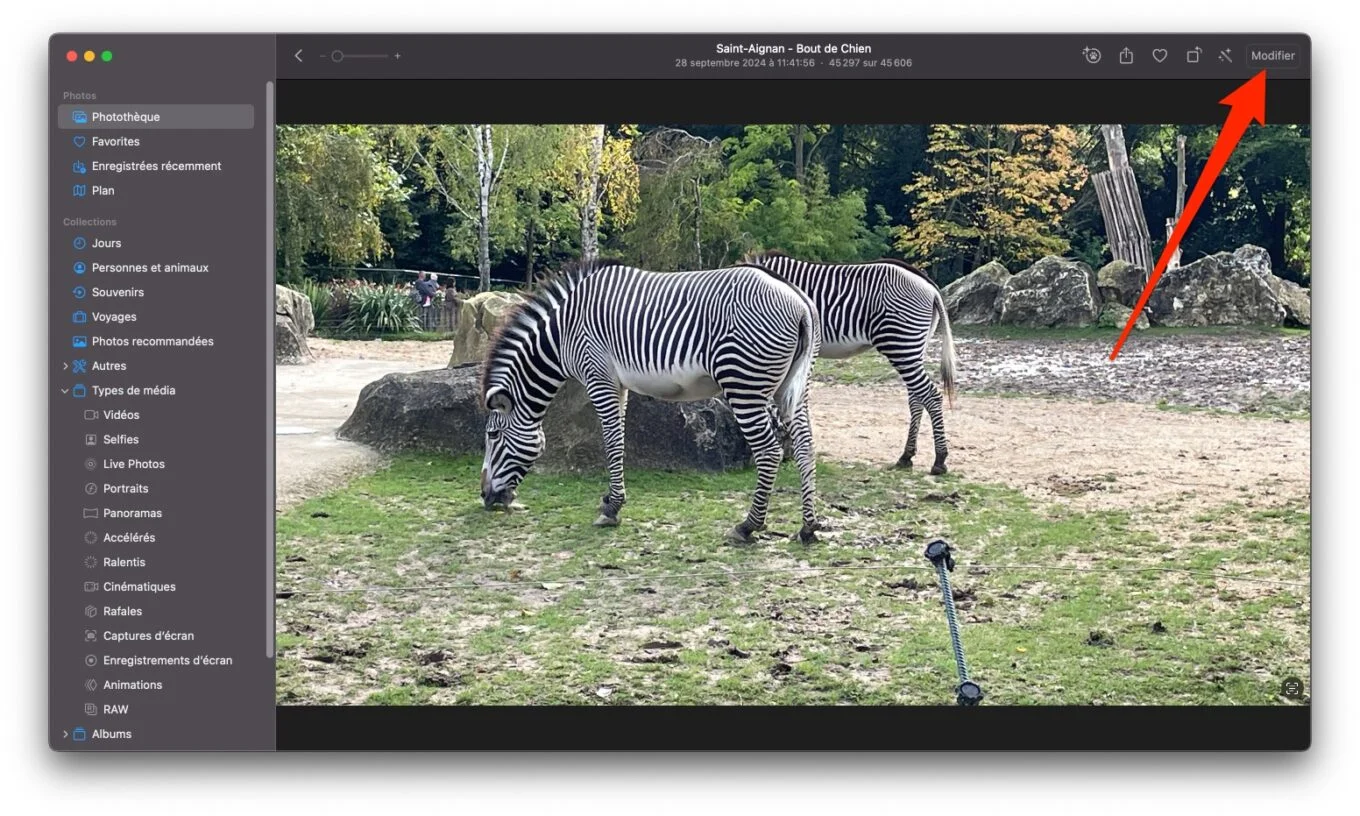Mark photo as favorite with heart icon

tap(1159, 56)
